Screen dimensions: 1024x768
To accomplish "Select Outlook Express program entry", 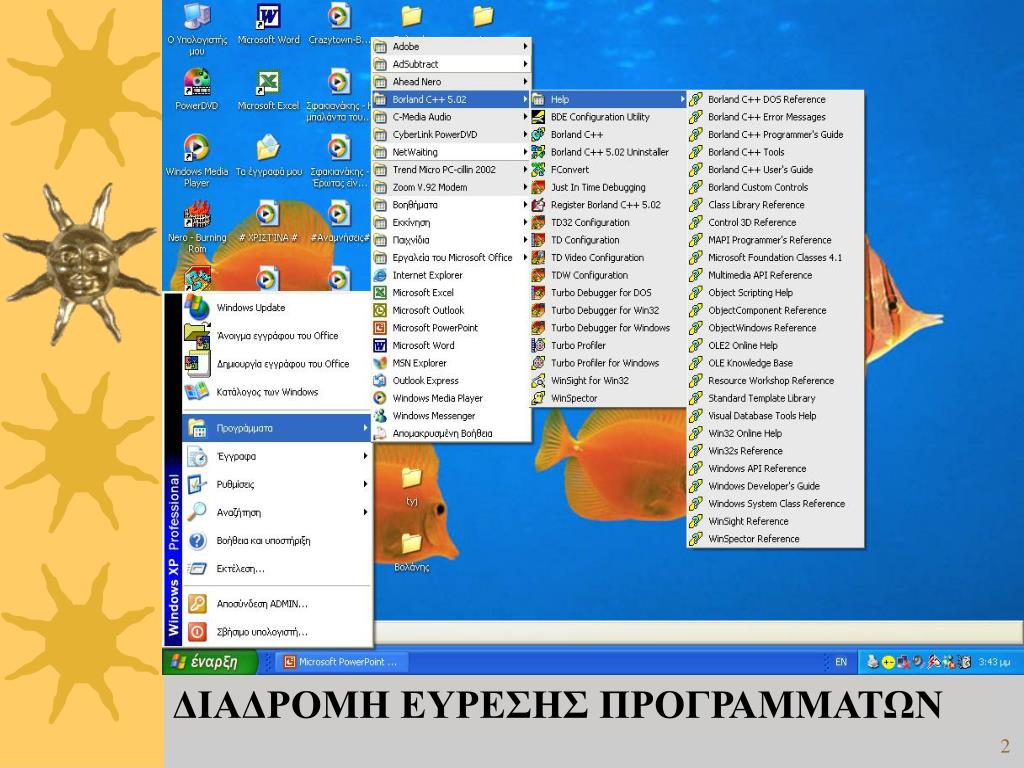I will click(x=451, y=381).
